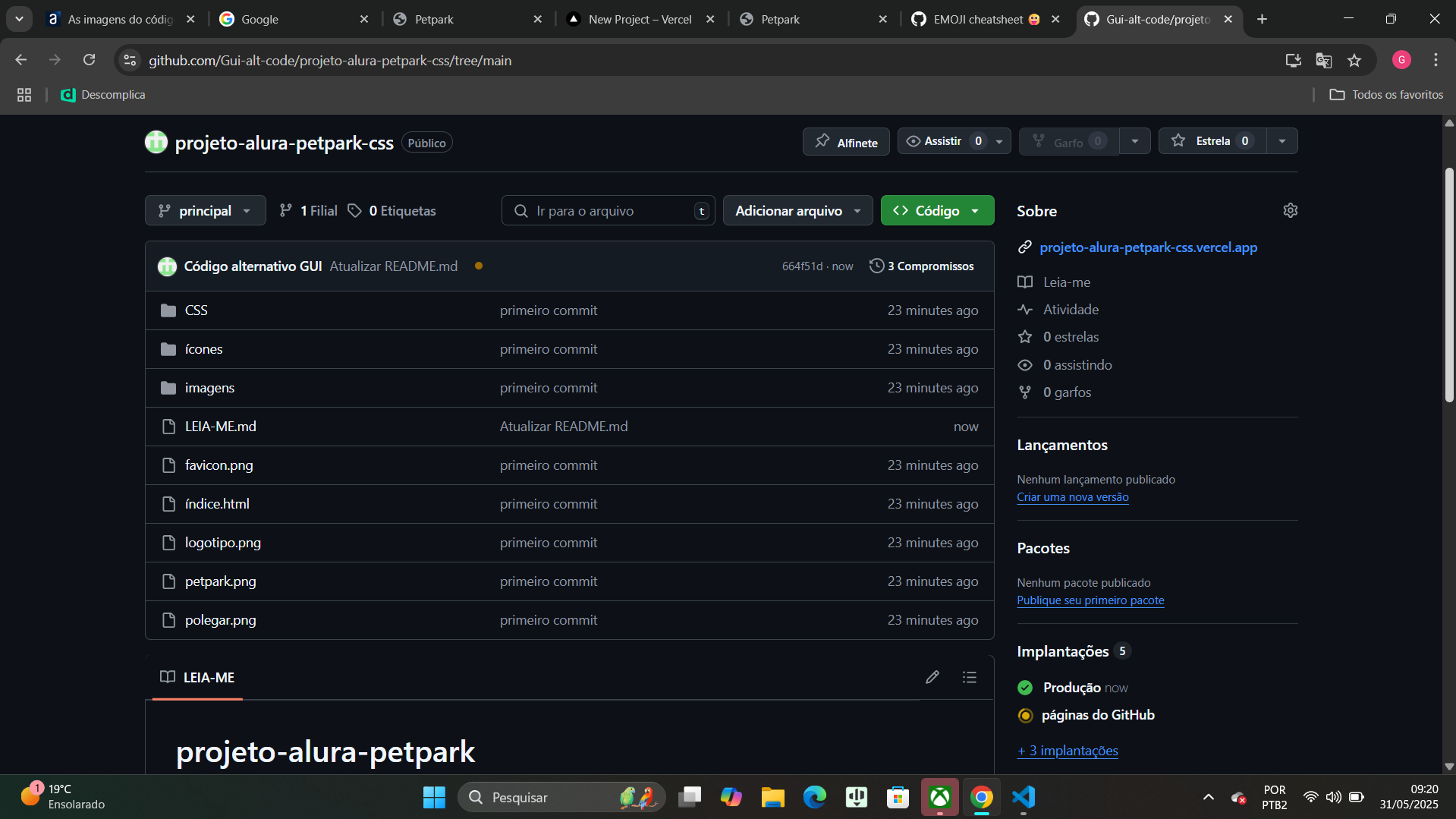Image resolution: width=1456 pixels, height=819 pixels.
Task: Expand the green Código dropdown
Action: [937, 210]
